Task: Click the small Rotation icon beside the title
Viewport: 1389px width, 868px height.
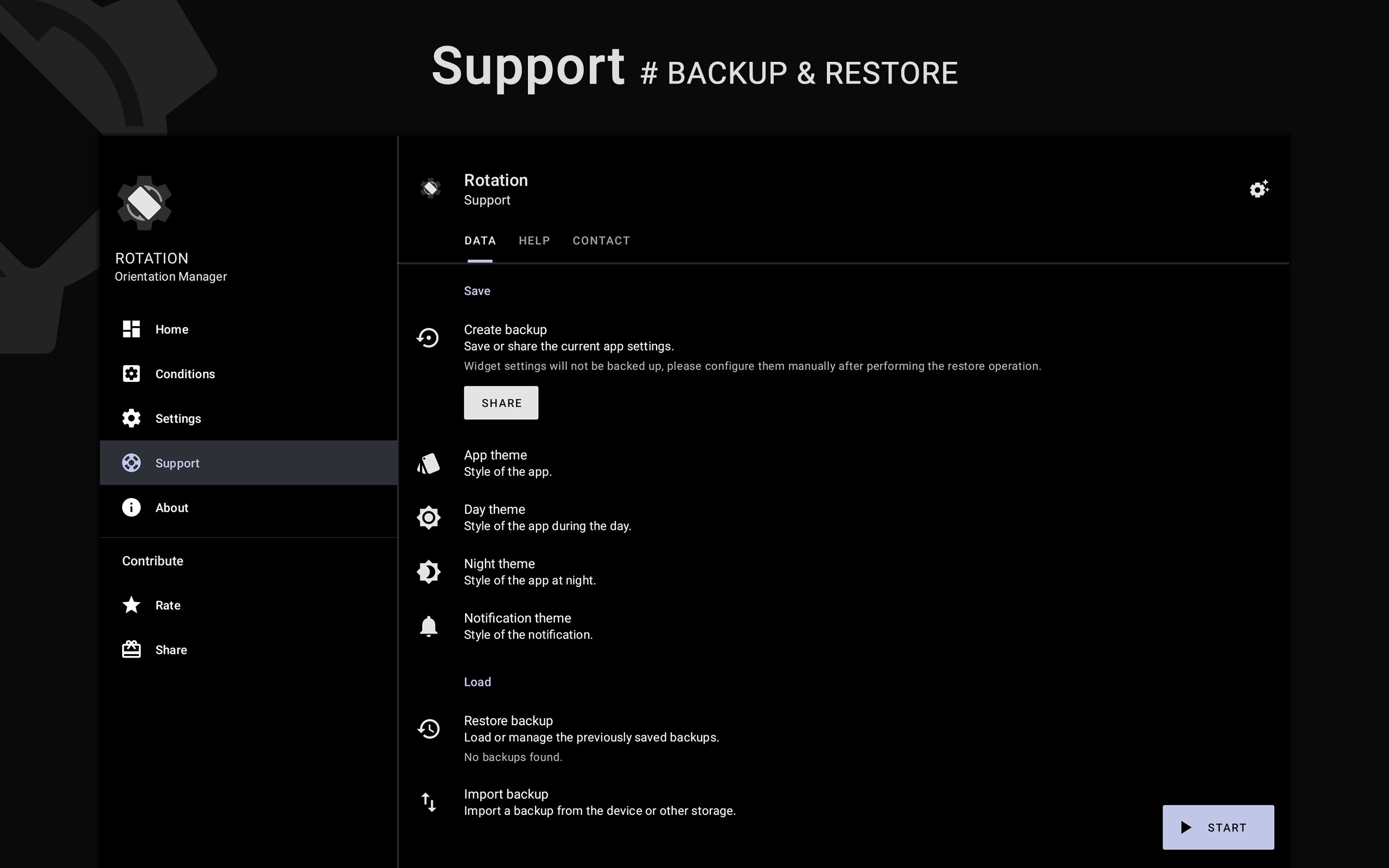Action: 430,188
